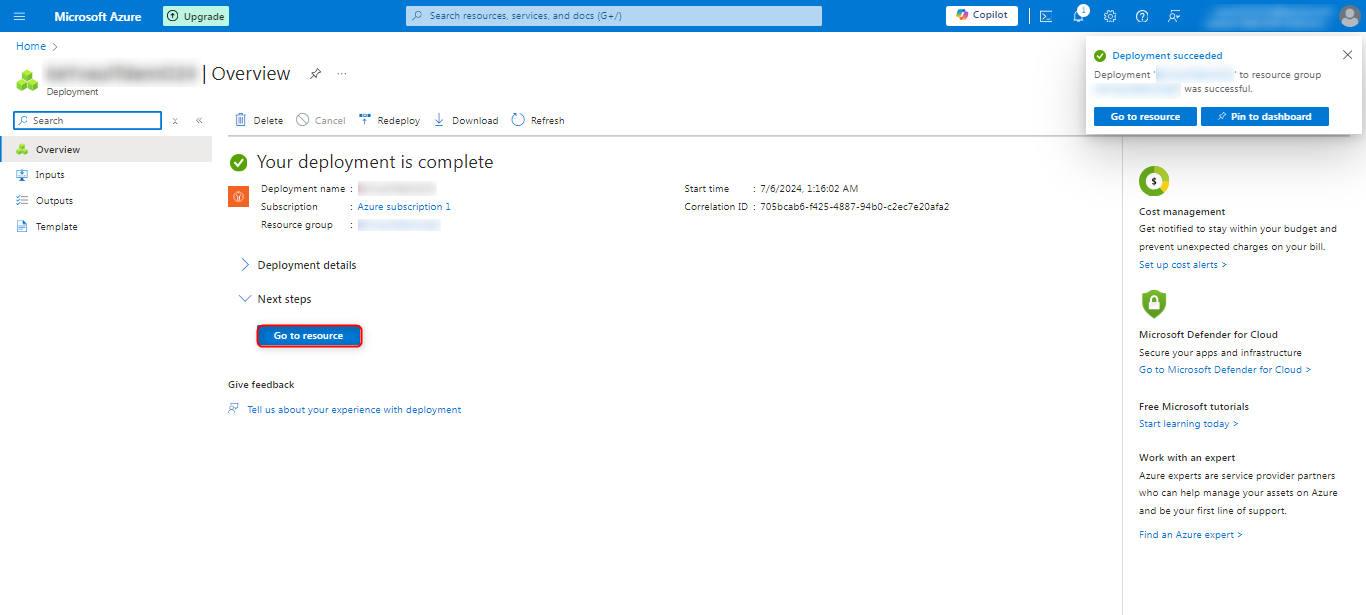Pin the deployment overview page
This screenshot has height=615, width=1366.
pyautogui.click(x=315, y=74)
